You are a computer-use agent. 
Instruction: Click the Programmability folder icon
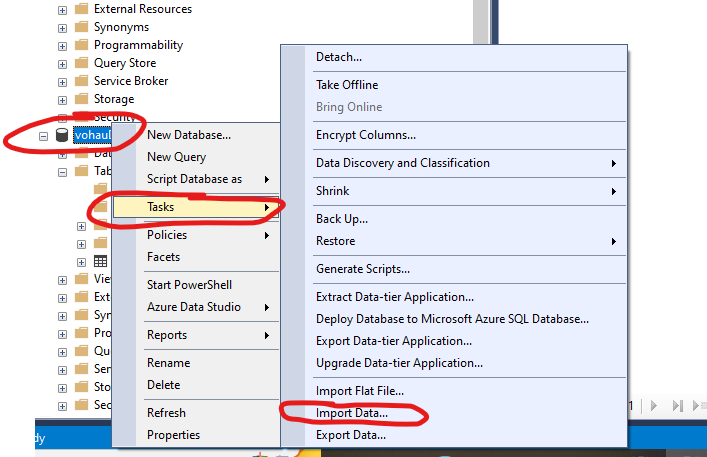click(x=81, y=45)
